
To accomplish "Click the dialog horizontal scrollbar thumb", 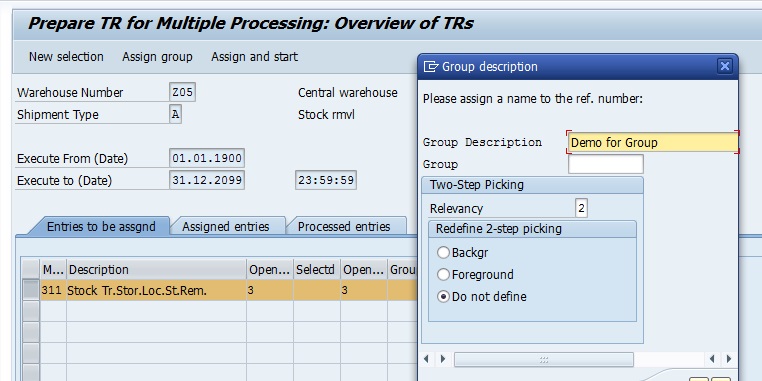I will coord(543,360).
